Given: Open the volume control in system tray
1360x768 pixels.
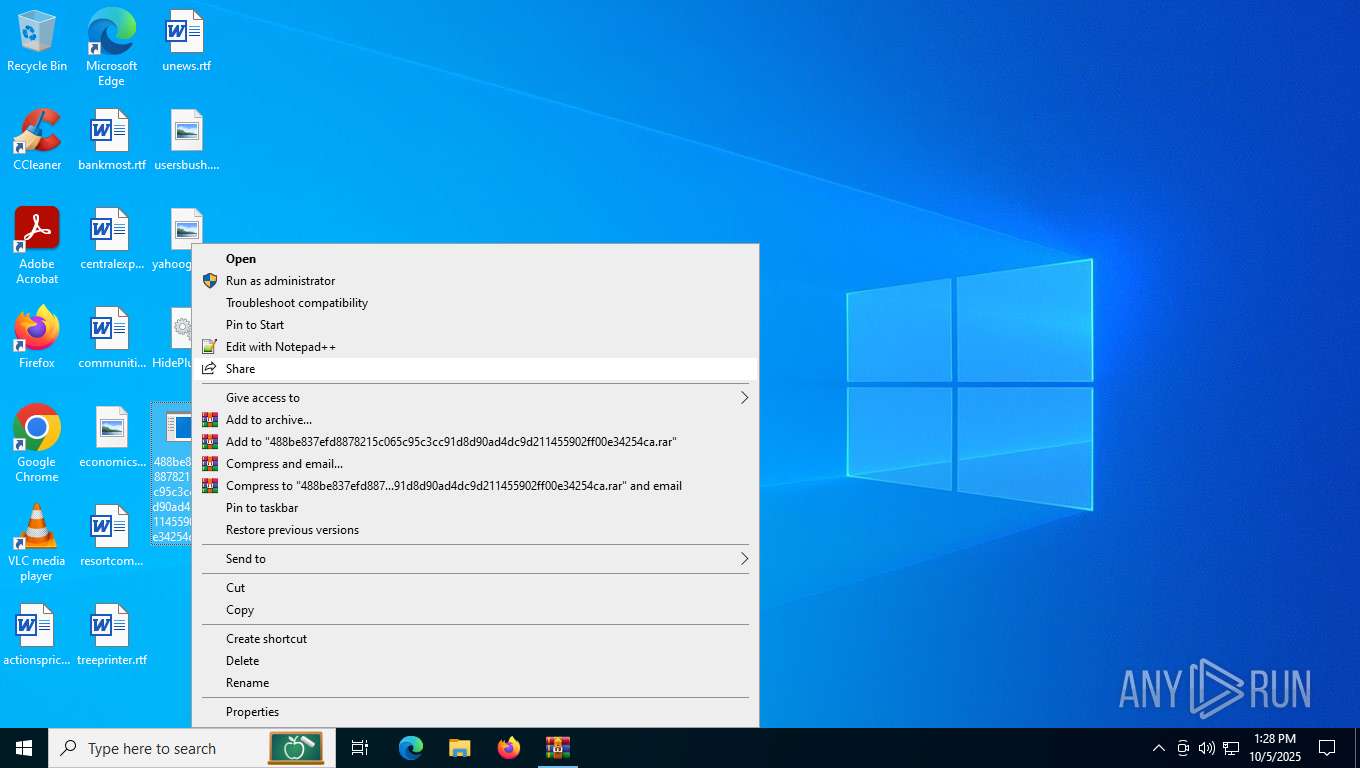Looking at the screenshot, I should pyautogui.click(x=1207, y=748).
